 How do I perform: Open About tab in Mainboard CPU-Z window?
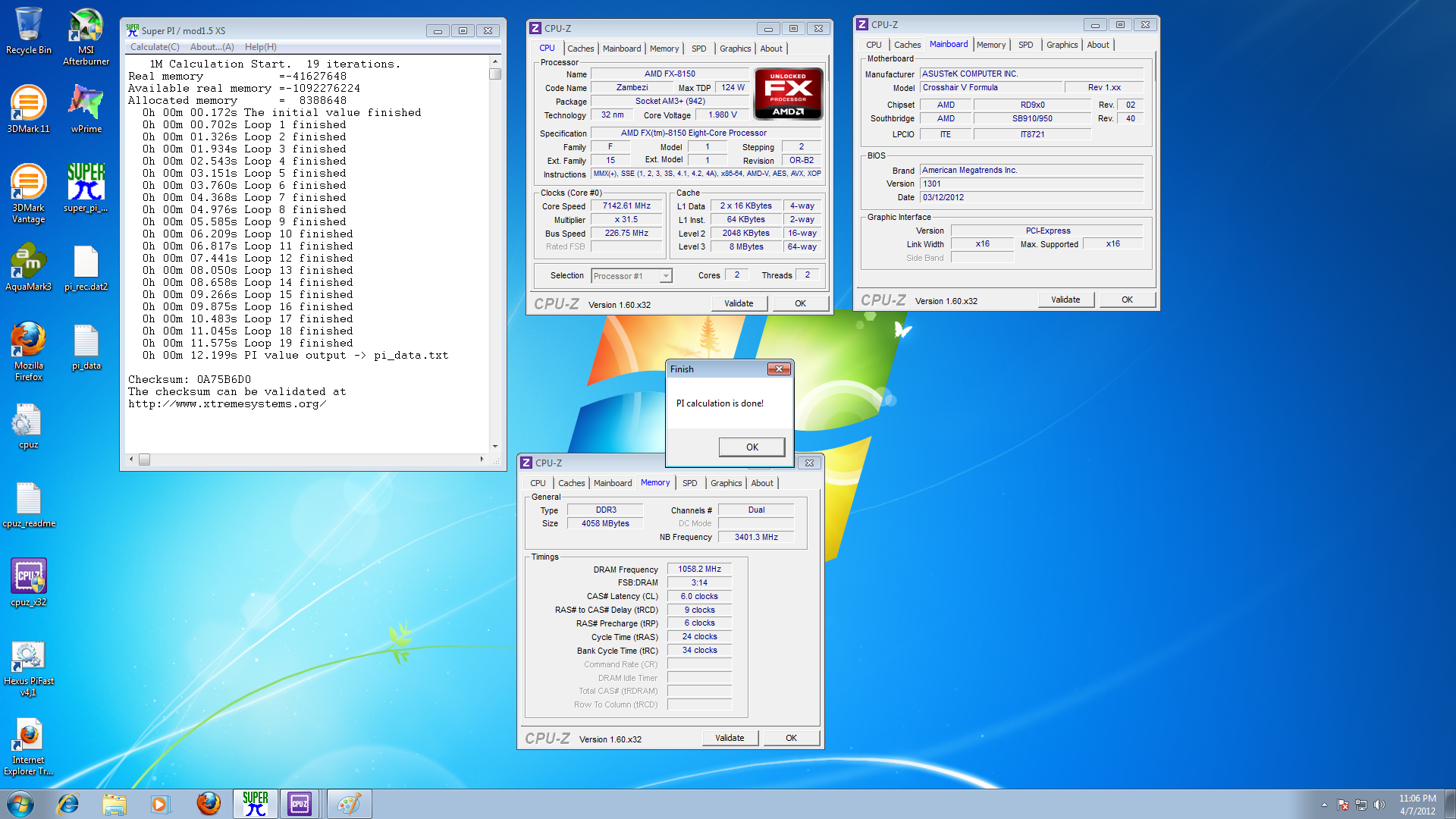tap(1097, 45)
